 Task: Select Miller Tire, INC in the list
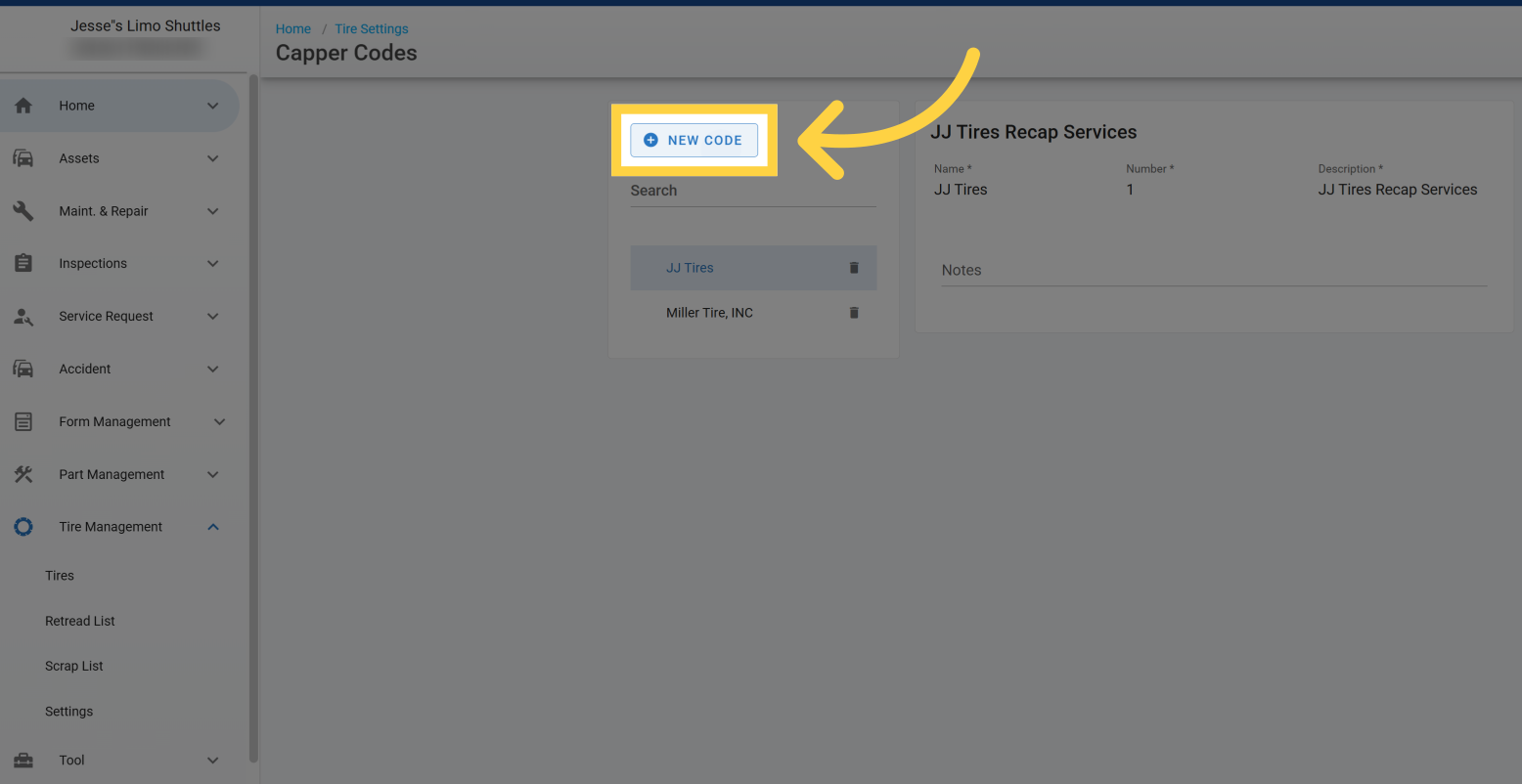coord(709,313)
